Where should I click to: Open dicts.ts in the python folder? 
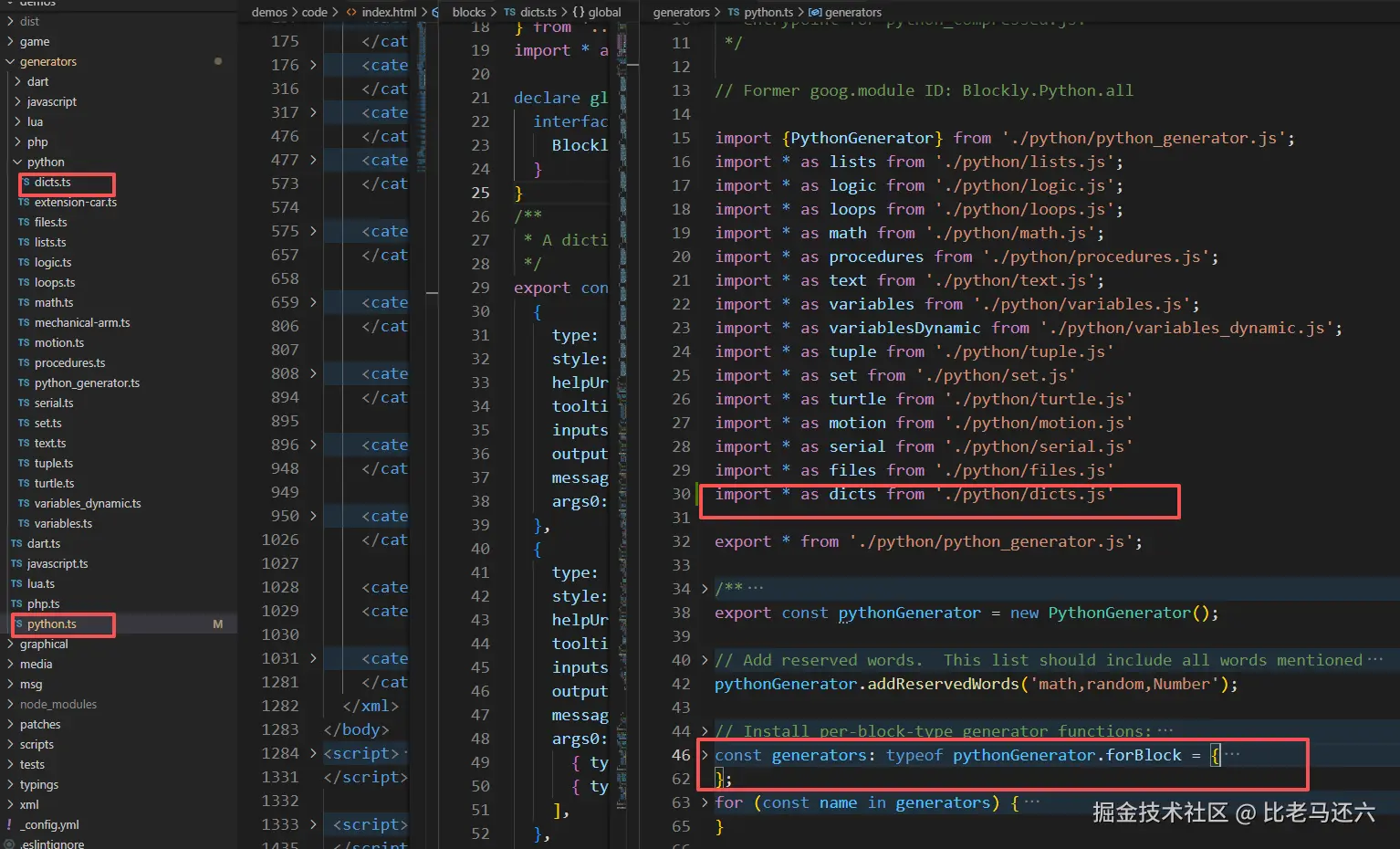click(53, 183)
